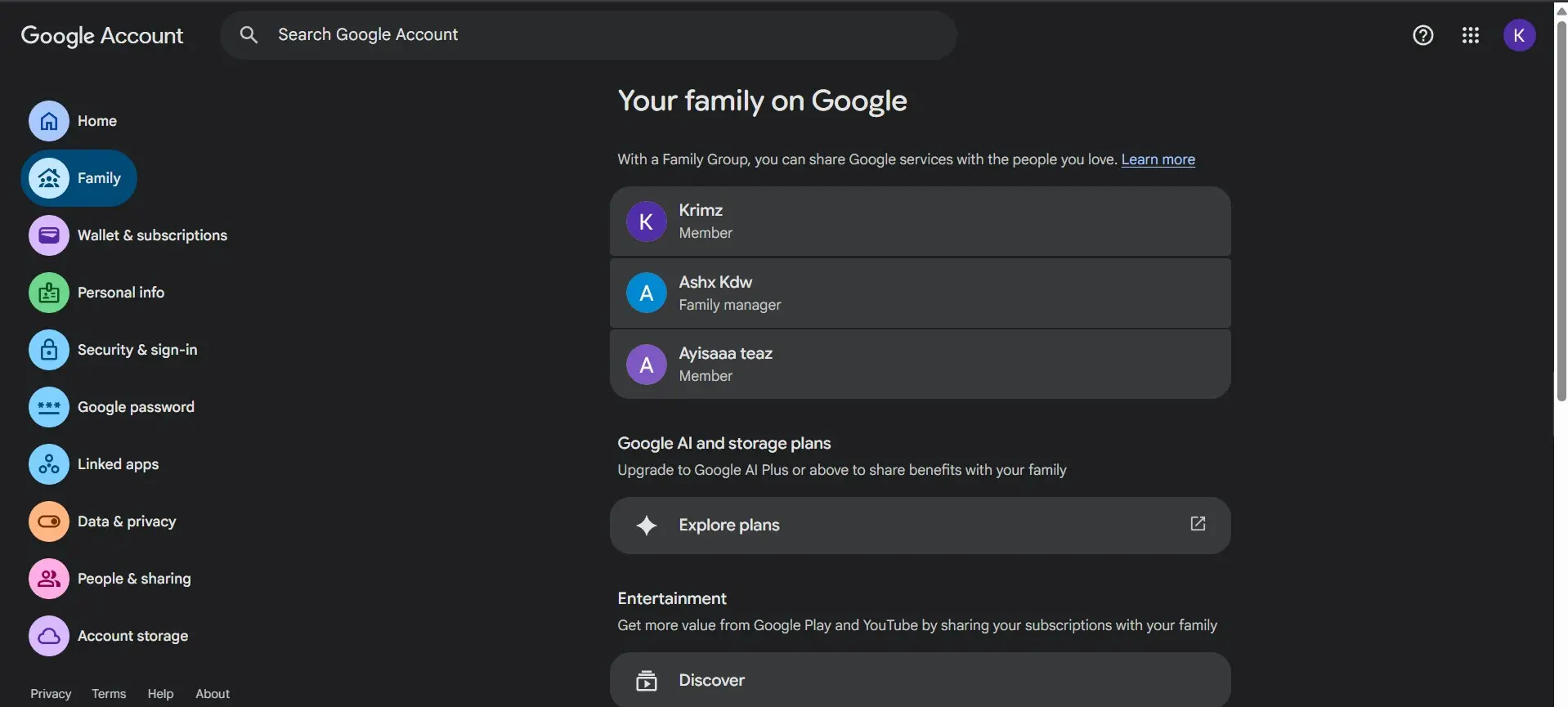Screen dimensions: 1568x707
Task: Click the Google Account logo
Action: pyautogui.click(x=102, y=36)
